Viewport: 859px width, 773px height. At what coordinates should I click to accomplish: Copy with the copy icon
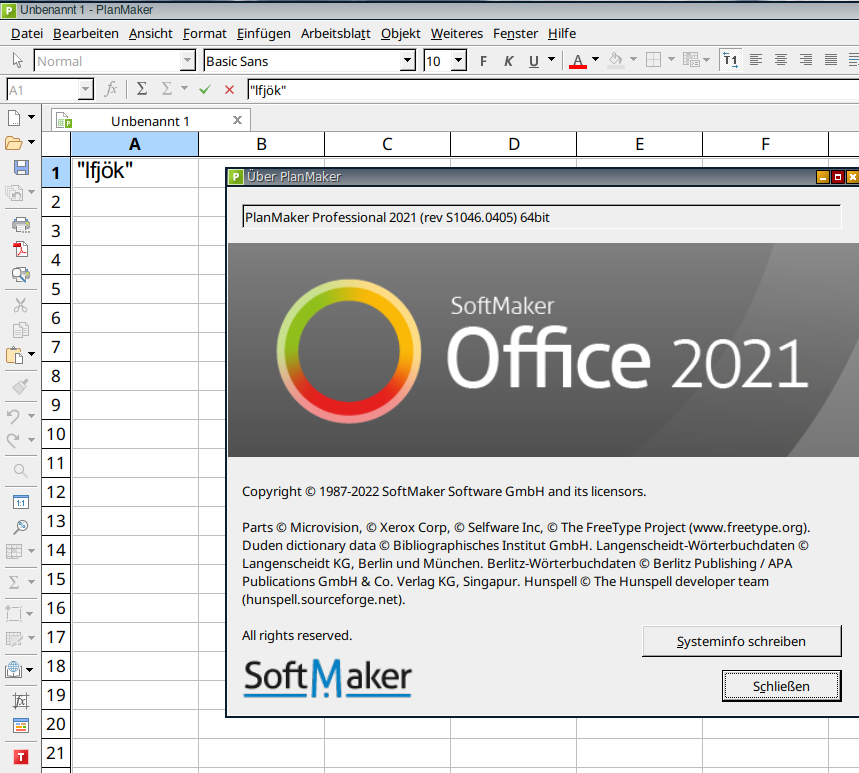click(21, 330)
